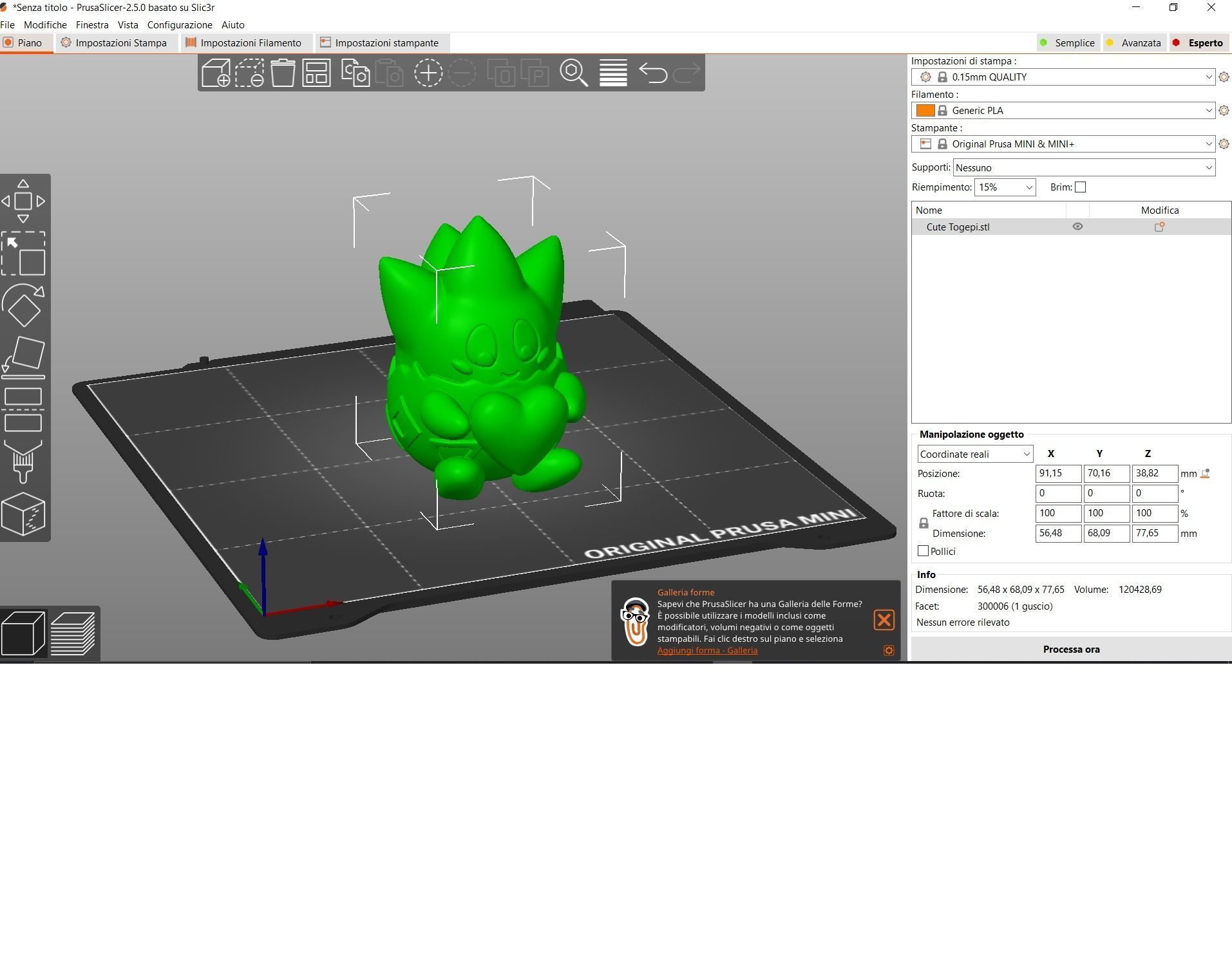The width and height of the screenshot is (1232, 963).
Task: Click the Processa ora button
Action: click(1071, 649)
